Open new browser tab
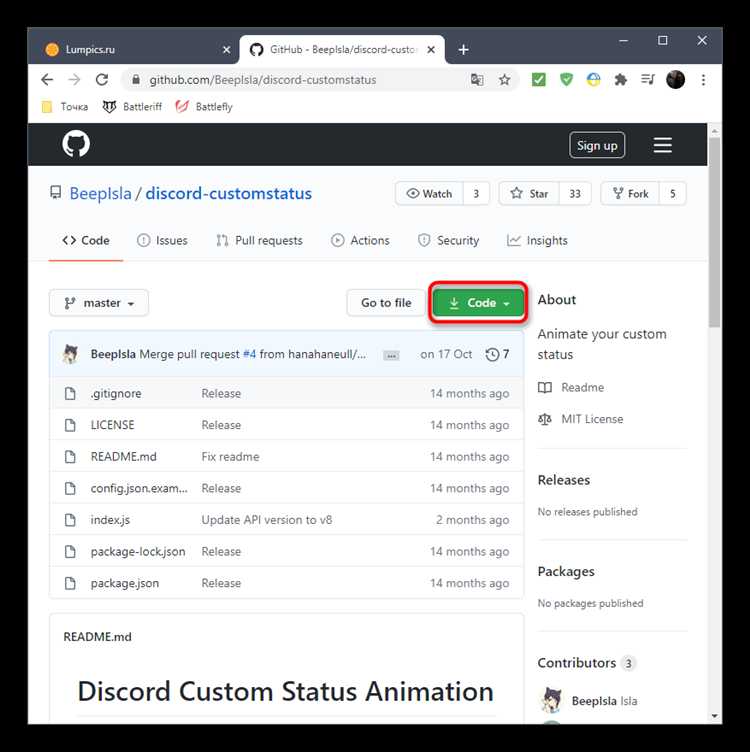750x752 pixels. pyautogui.click(x=463, y=49)
